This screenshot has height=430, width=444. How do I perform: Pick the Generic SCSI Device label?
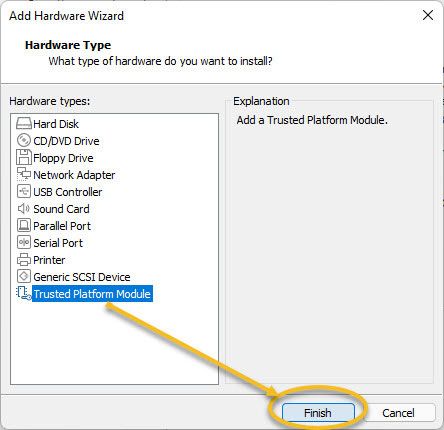82,277
